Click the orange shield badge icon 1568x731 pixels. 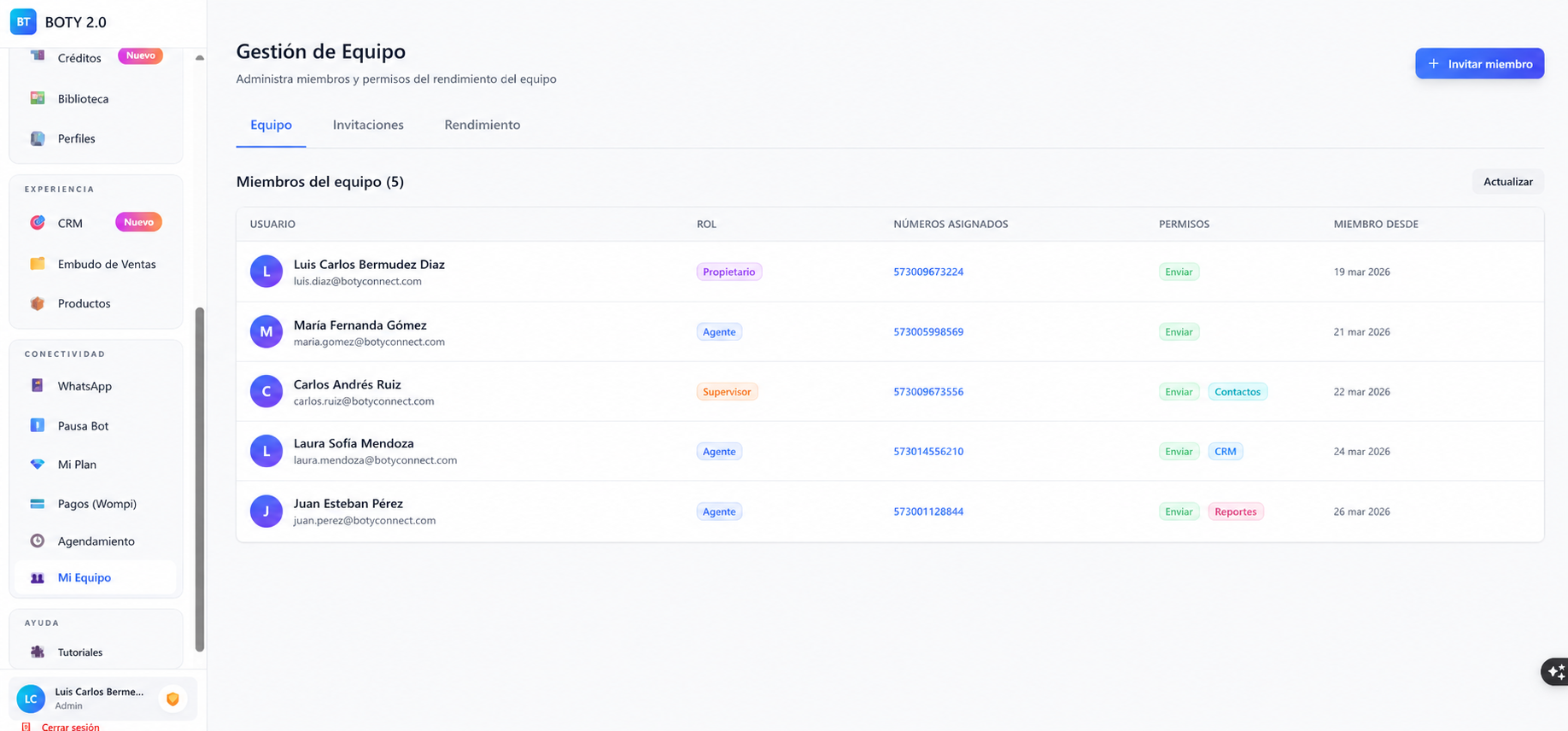coord(173,699)
